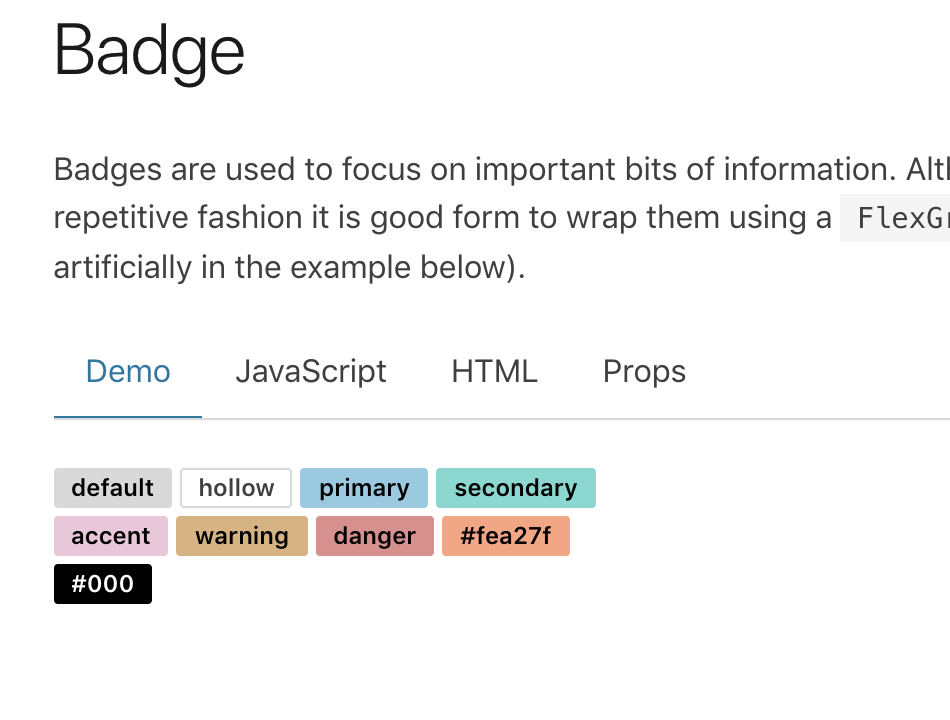Select the danger badge

(374, 536)
